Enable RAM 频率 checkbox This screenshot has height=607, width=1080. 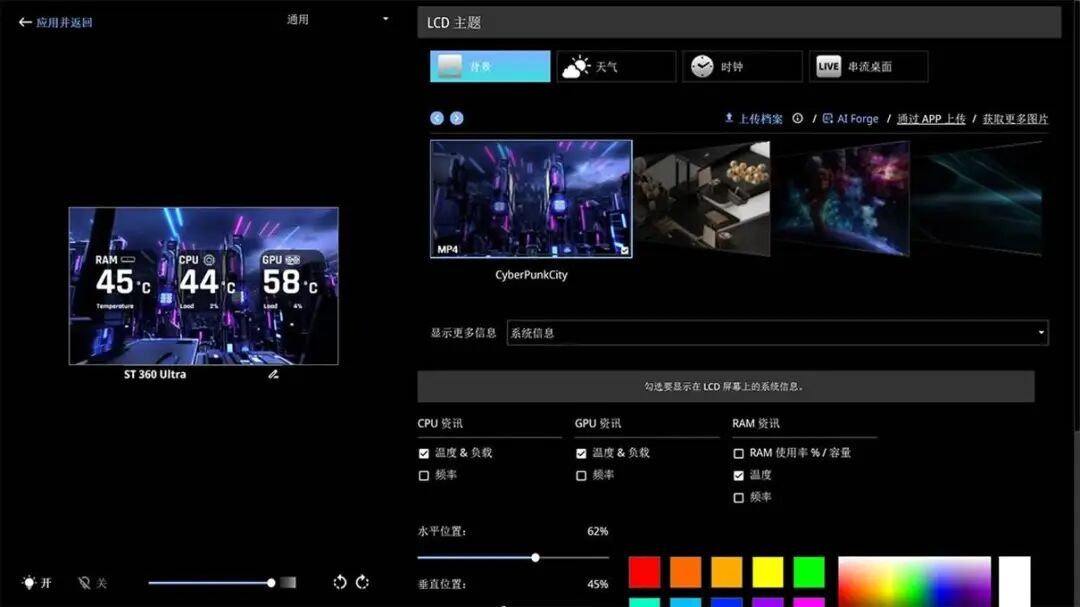click(x=738, y=497)
